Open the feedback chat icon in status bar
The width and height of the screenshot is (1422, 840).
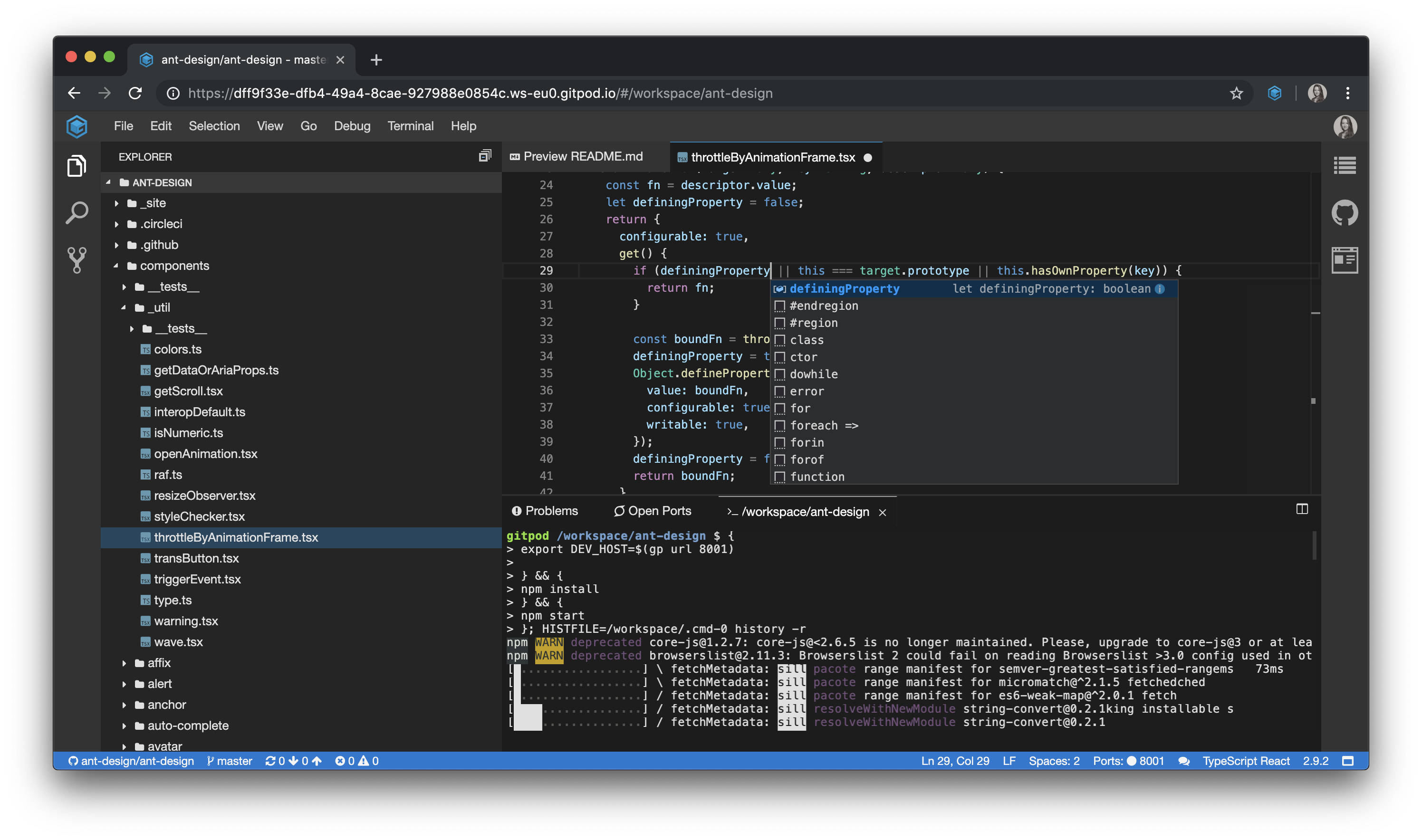(x=1184, y=761)
